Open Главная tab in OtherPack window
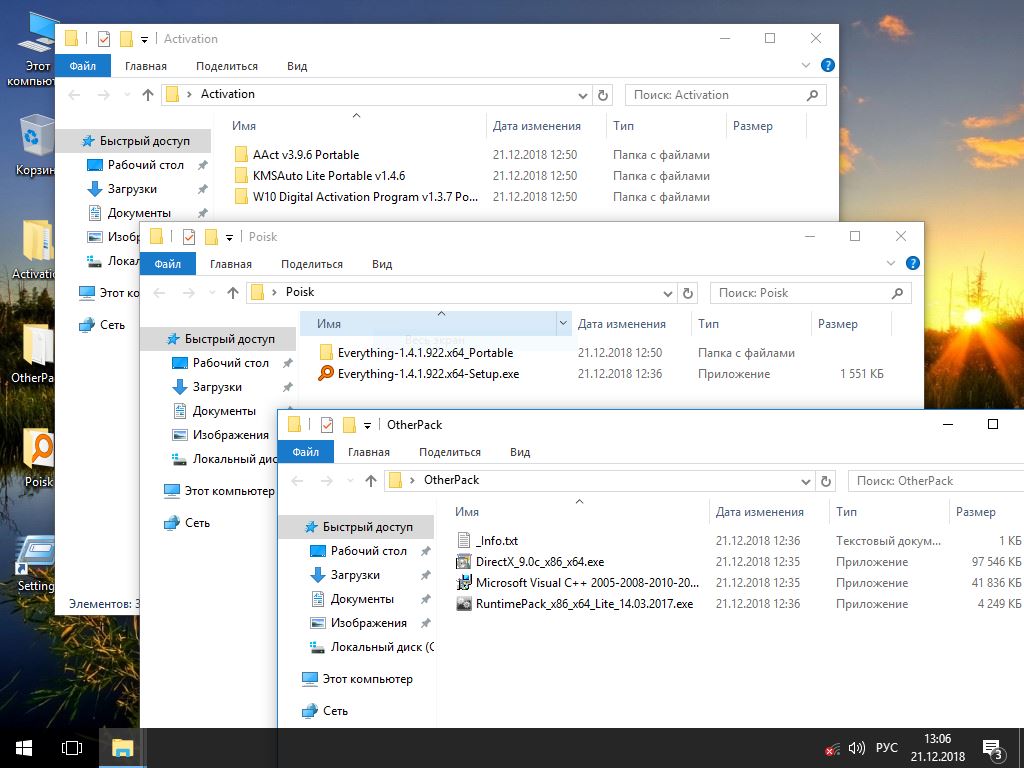Screen dimensions: 1024x768 (x=369, y=452)
